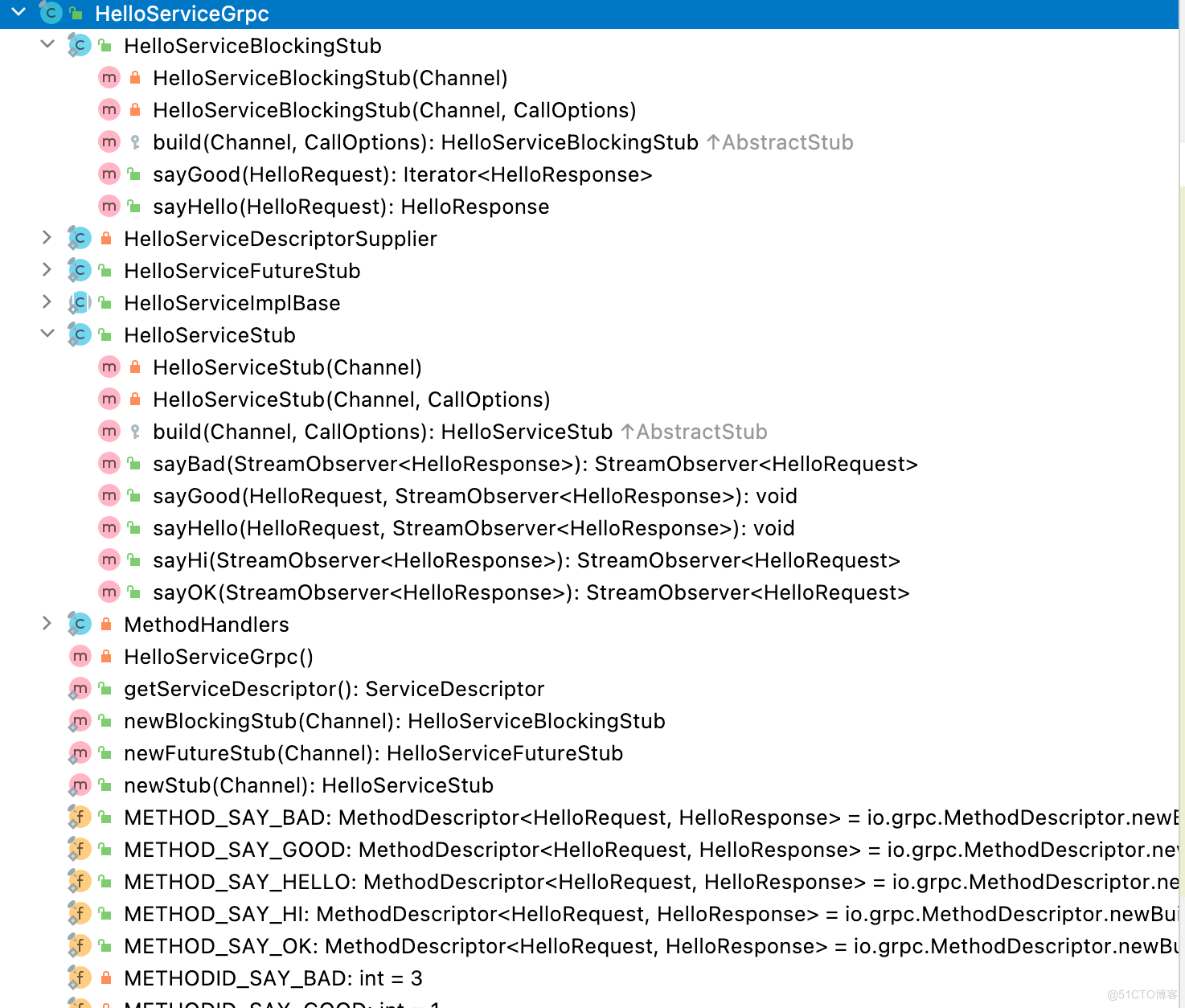Screen dimensions: 1185x1008
Task: Click private lock icon beside HelloServiceDescriptorSupplier
Action: point(105,238)
